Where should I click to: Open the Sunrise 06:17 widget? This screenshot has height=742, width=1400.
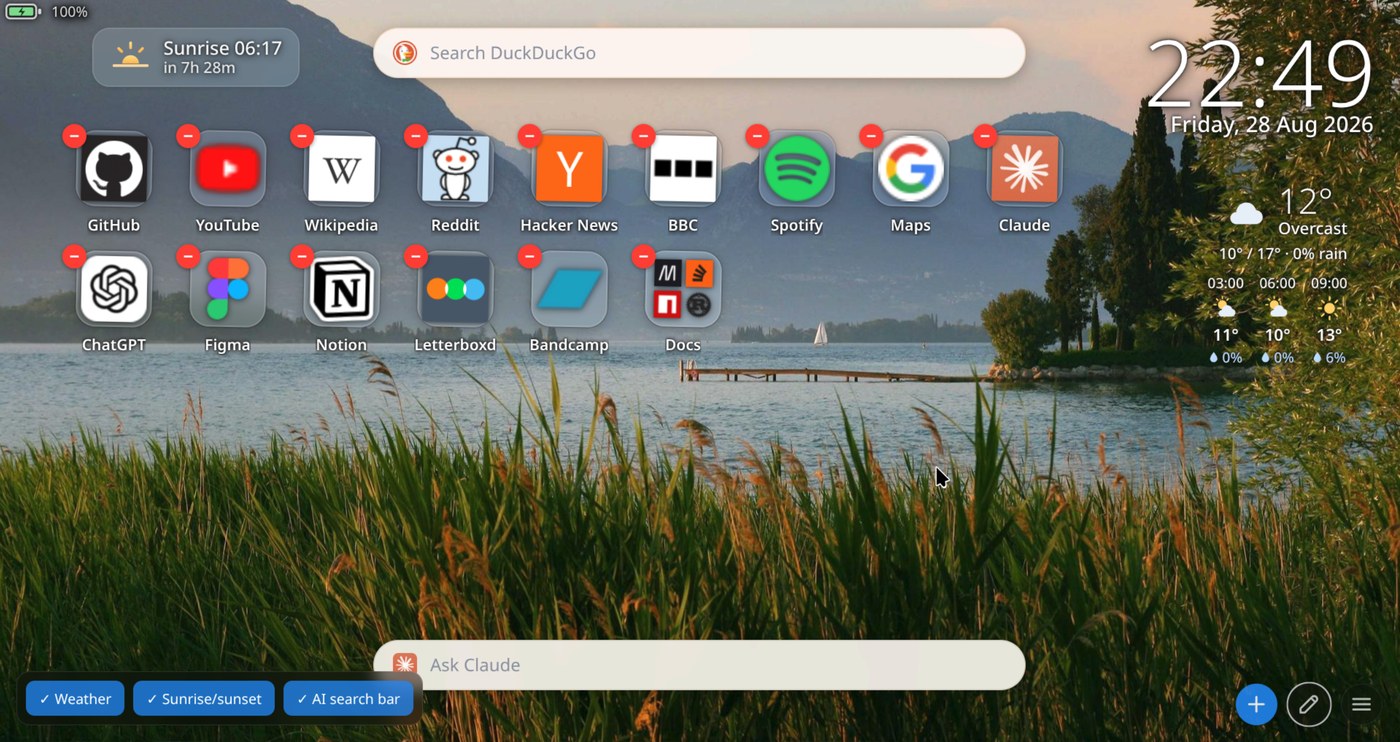[x=195, y=57]
